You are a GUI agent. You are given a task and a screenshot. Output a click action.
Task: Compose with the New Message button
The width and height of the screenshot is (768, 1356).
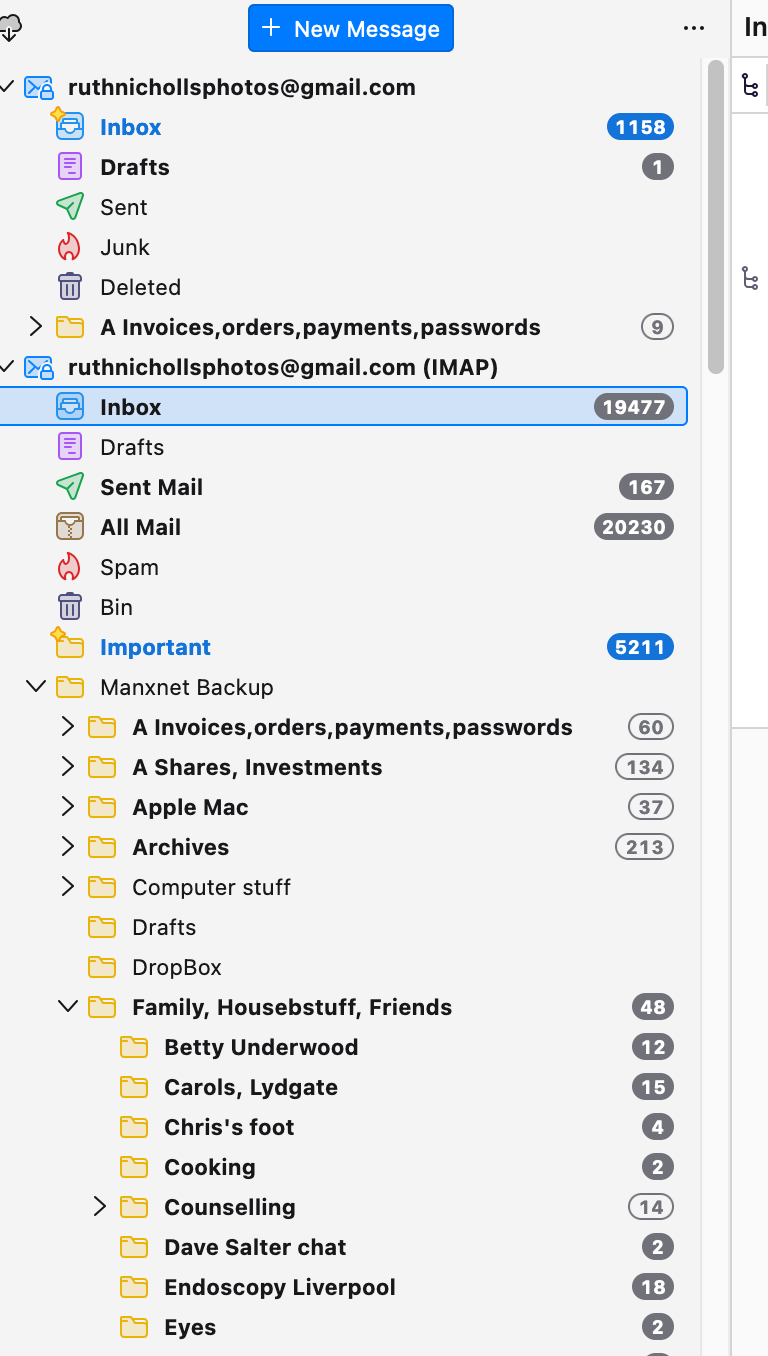pos(350,29)
